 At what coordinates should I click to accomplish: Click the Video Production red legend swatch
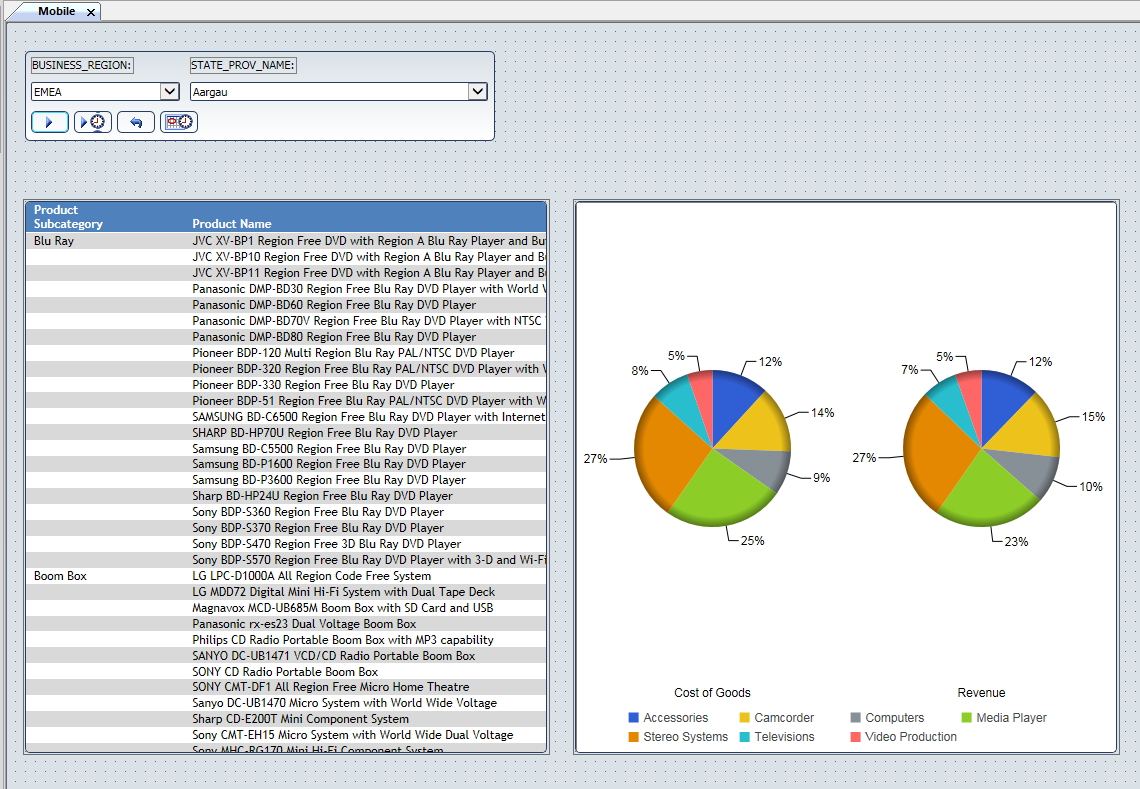coord(856,737)
